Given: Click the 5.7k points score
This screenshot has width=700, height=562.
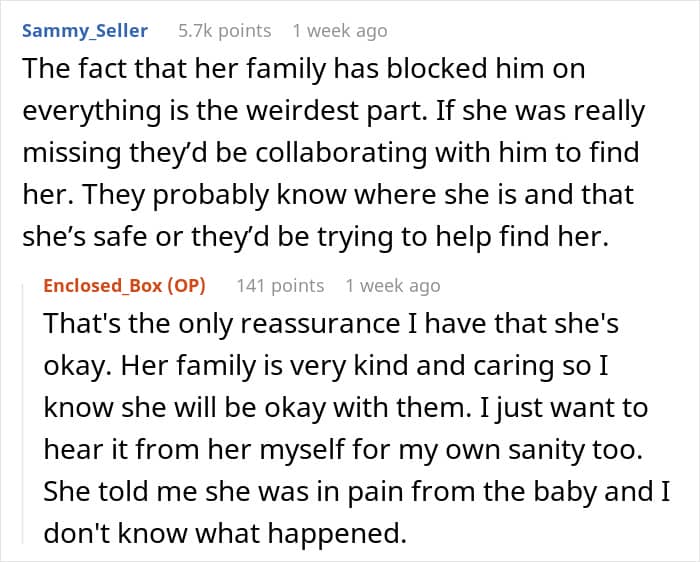Looking at the screenshot, I should pos(225,31).
